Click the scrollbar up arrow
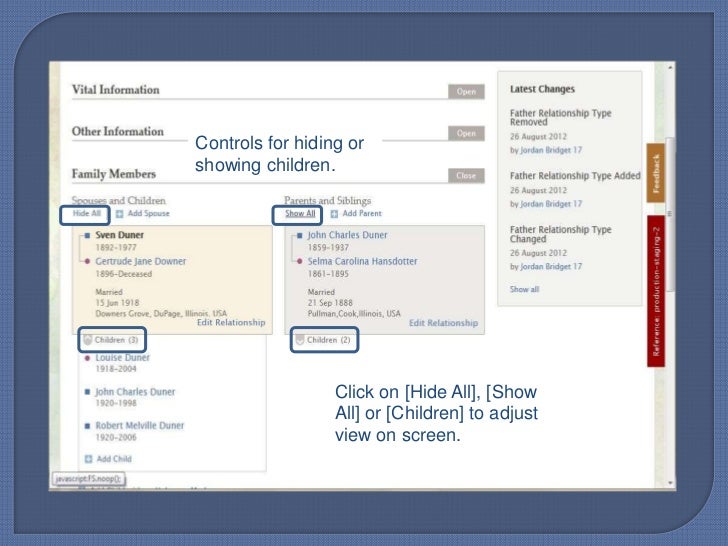Screen dimensions: 728x546 tap(670, 67)
